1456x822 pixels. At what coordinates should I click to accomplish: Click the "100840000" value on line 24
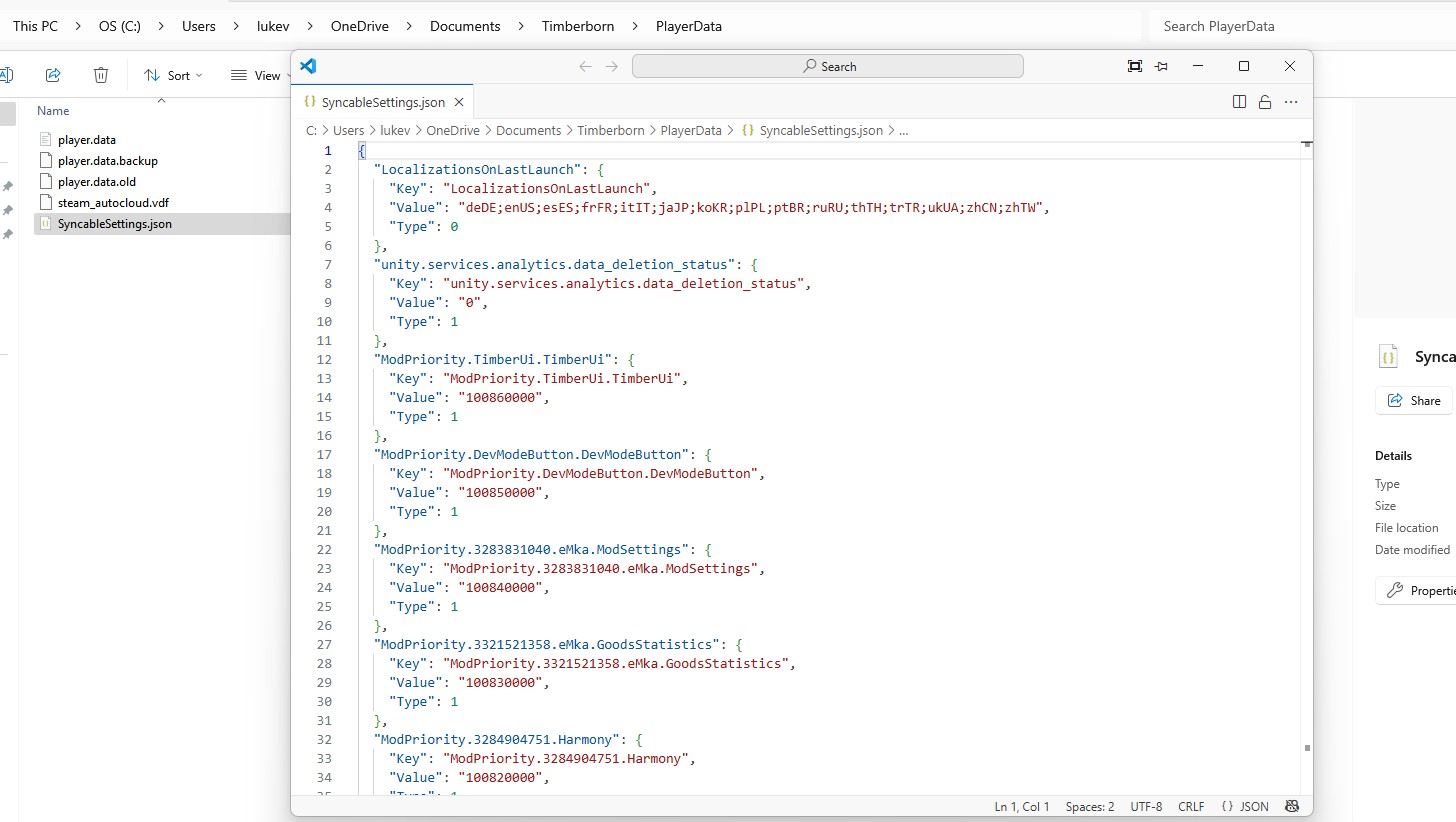point(504,587)
